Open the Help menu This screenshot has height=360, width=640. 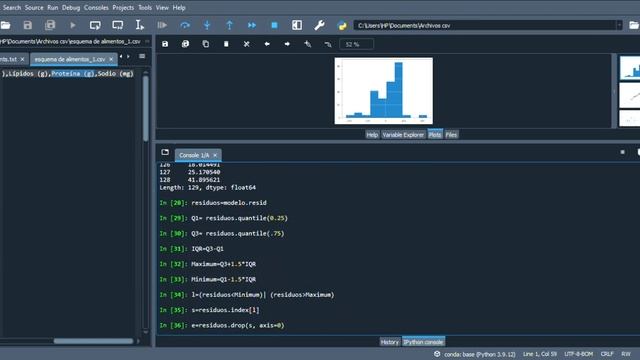179,7
